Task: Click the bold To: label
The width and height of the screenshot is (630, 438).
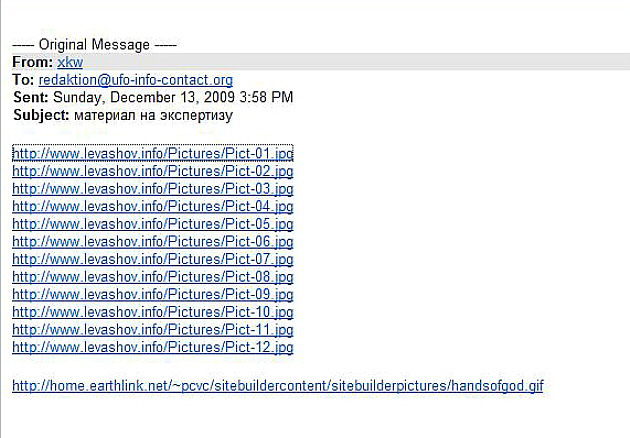Action: (x=23, y=80)
